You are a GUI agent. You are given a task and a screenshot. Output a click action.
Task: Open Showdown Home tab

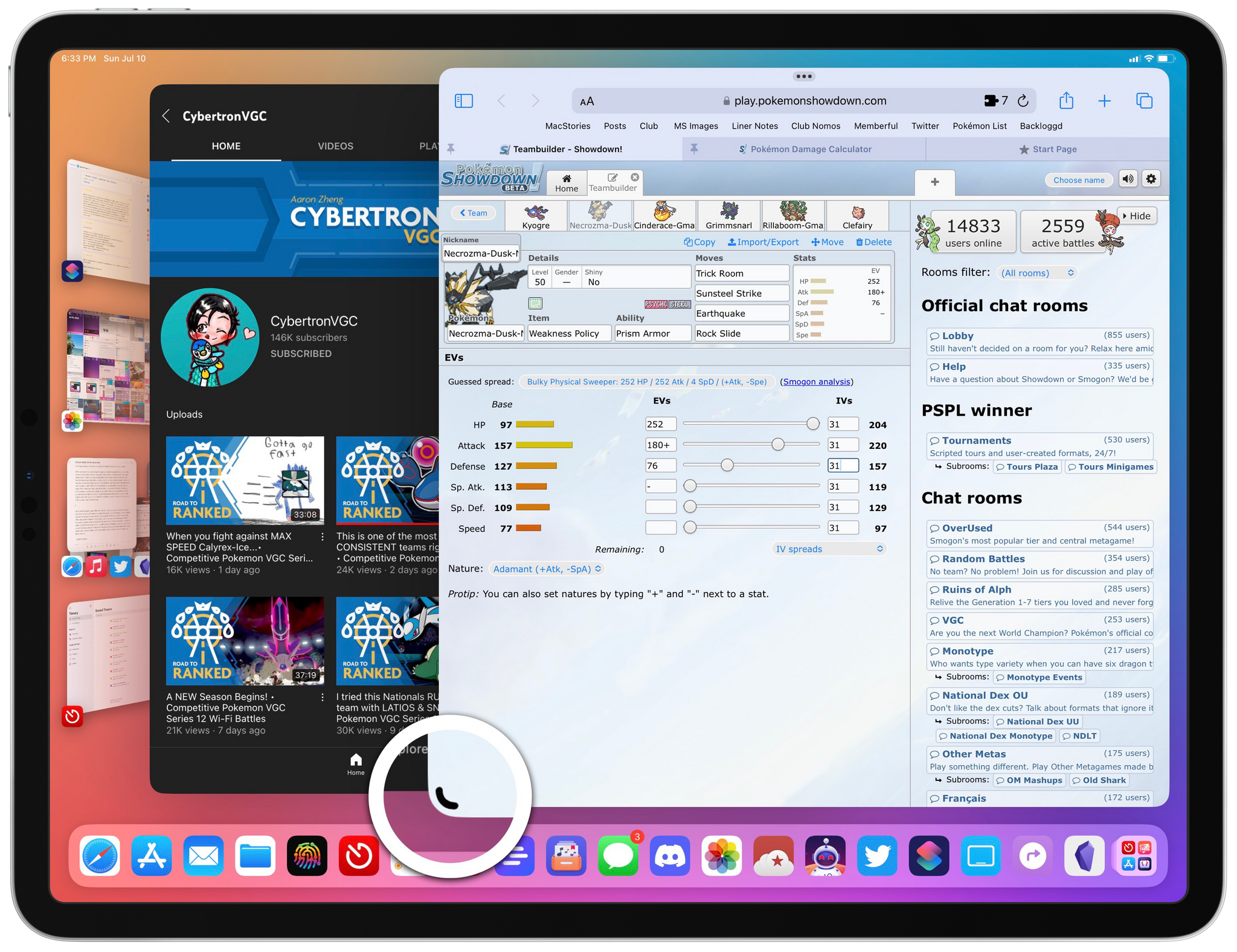pos(567,182)
